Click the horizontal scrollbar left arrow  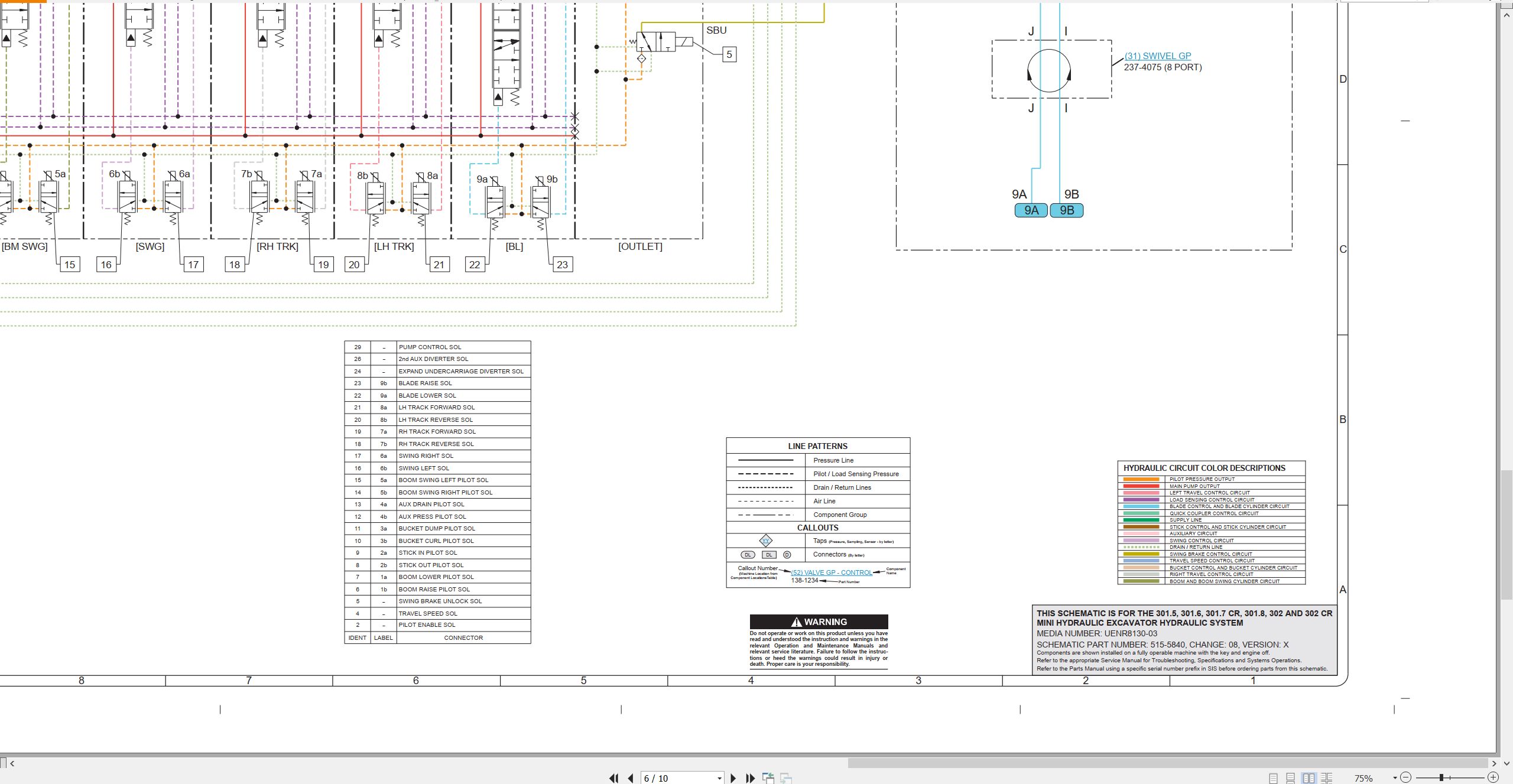pyautogui.click(x=12, y=763)
